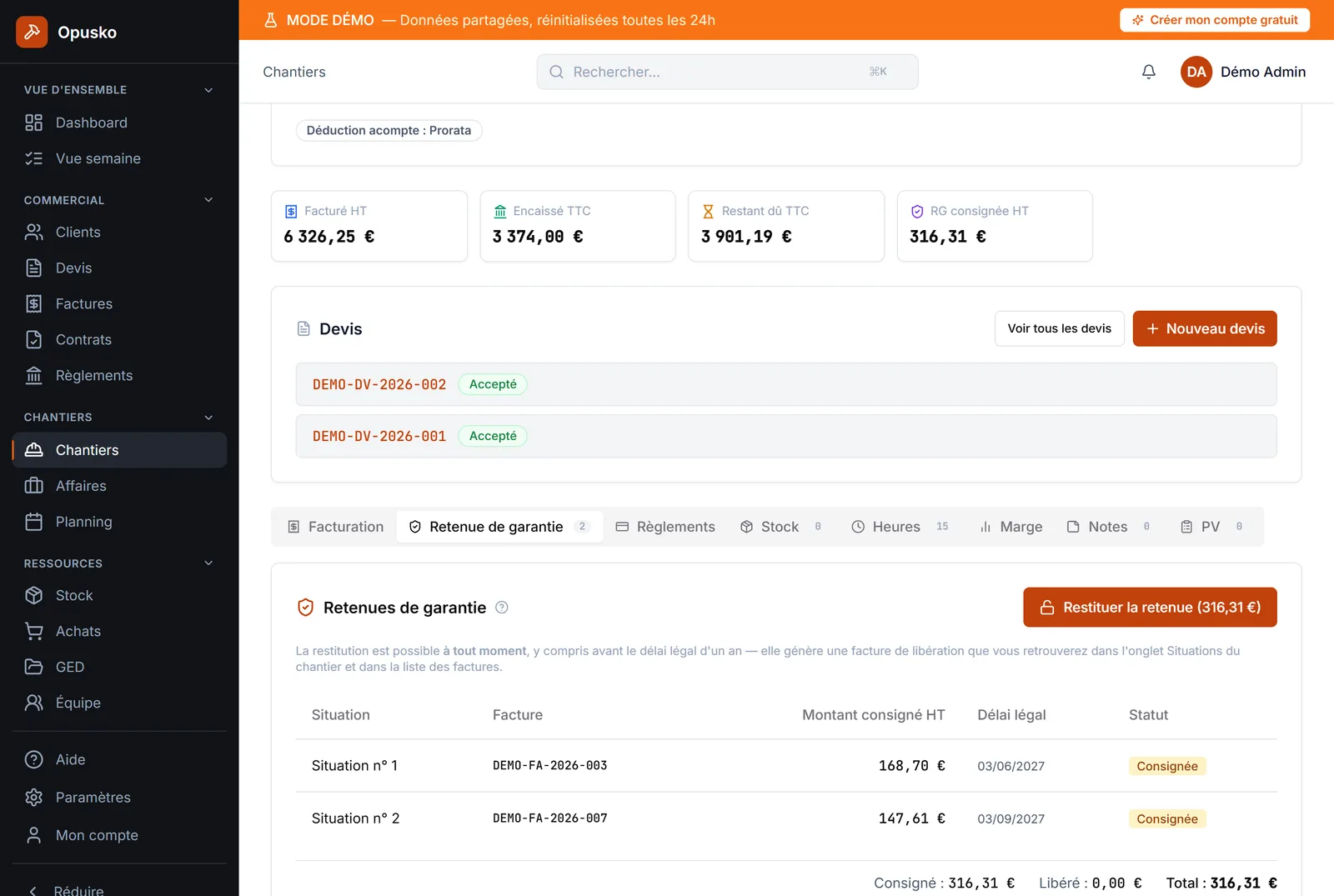The width and height of the screenshot is (1334, 896).
Task: Open Achats in sidebar
Action: (119, 631)
